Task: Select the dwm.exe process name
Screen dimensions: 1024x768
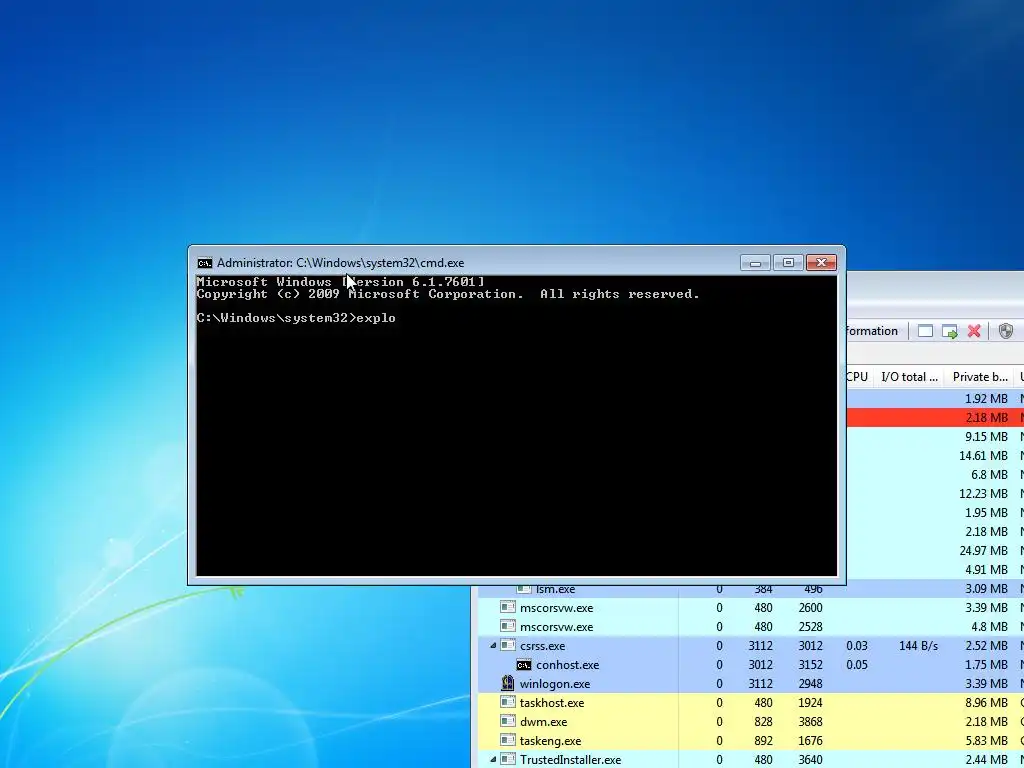Action: coord(543,722)
